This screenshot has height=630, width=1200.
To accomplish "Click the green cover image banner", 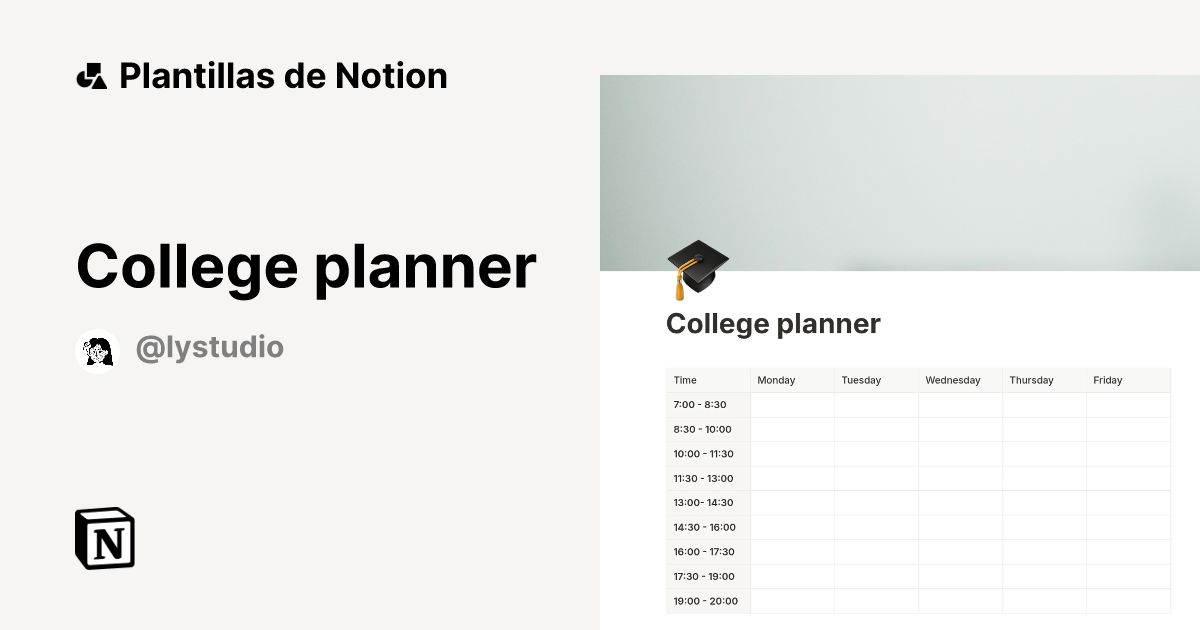I will pos(900,170).
